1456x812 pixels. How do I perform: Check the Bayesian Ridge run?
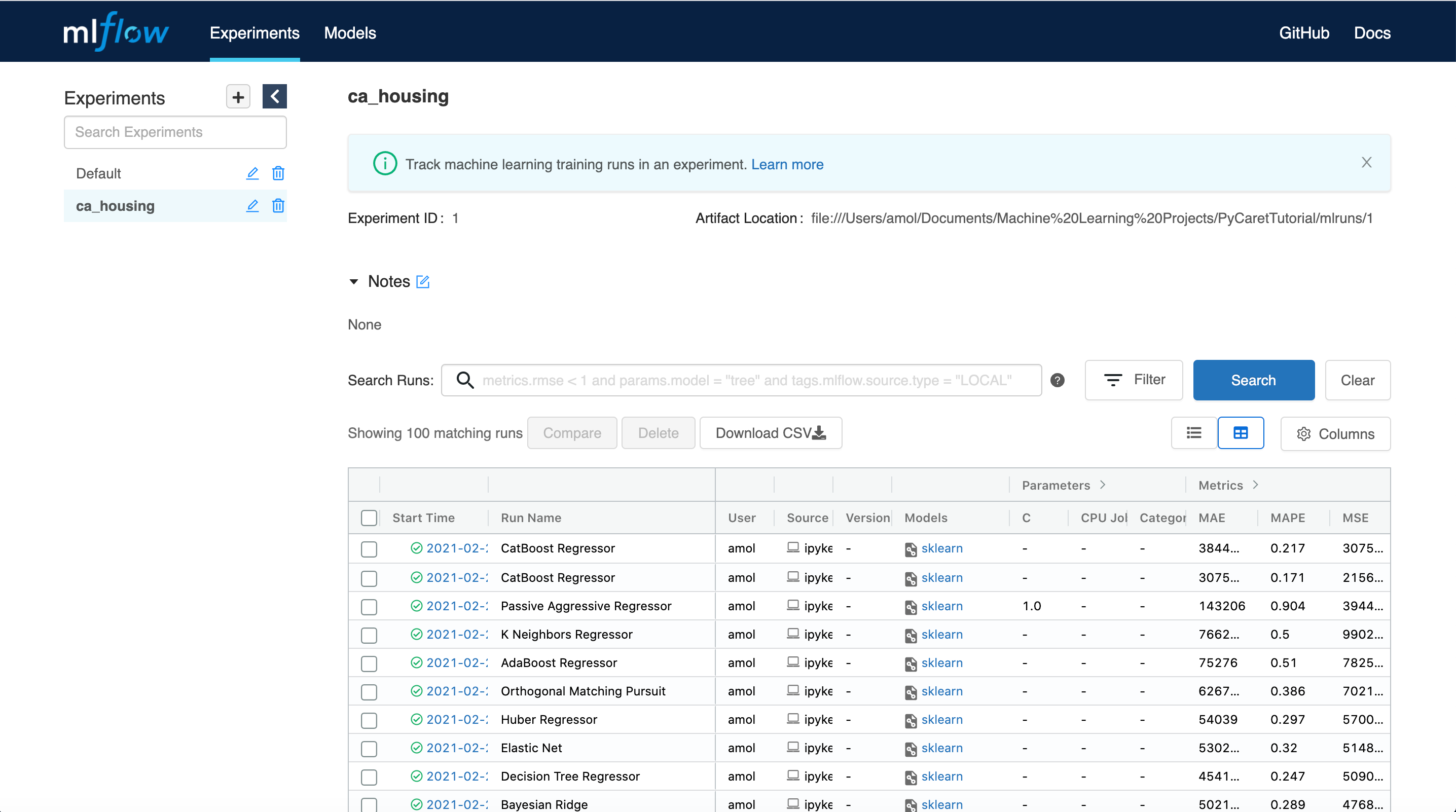[369, 805]
